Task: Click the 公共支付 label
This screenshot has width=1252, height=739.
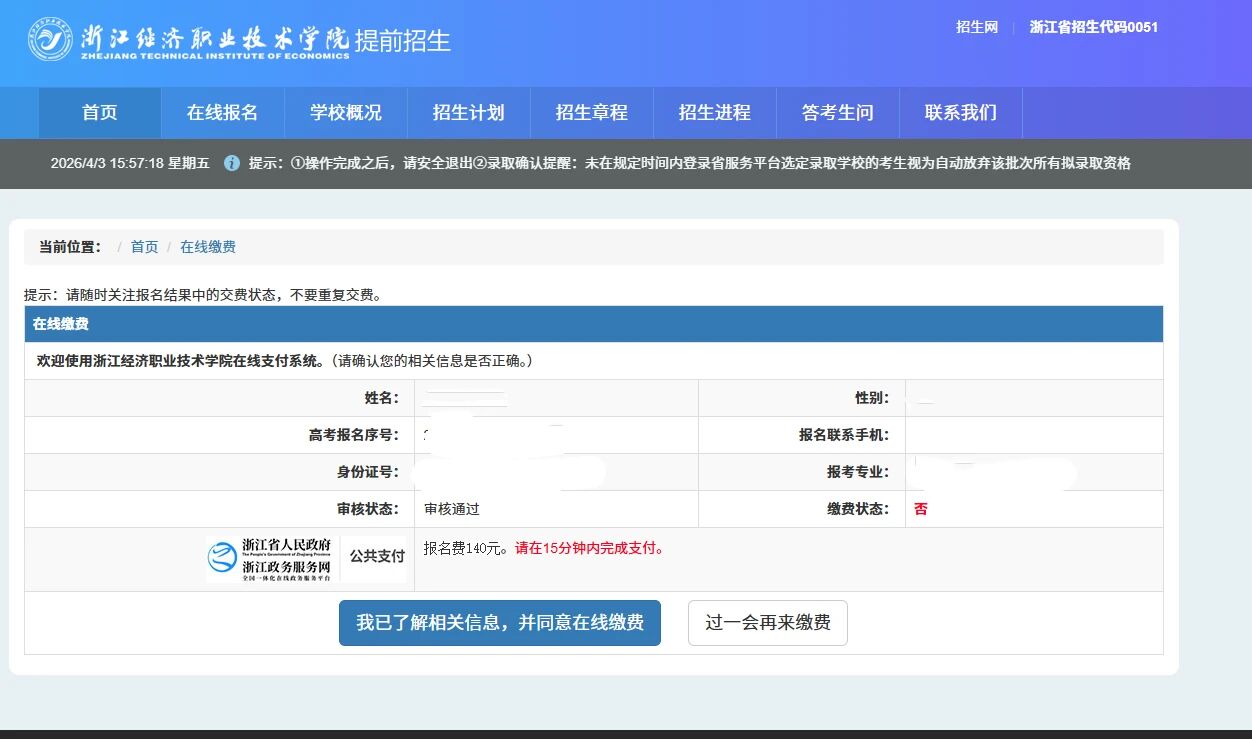Action: coord(377,556)
